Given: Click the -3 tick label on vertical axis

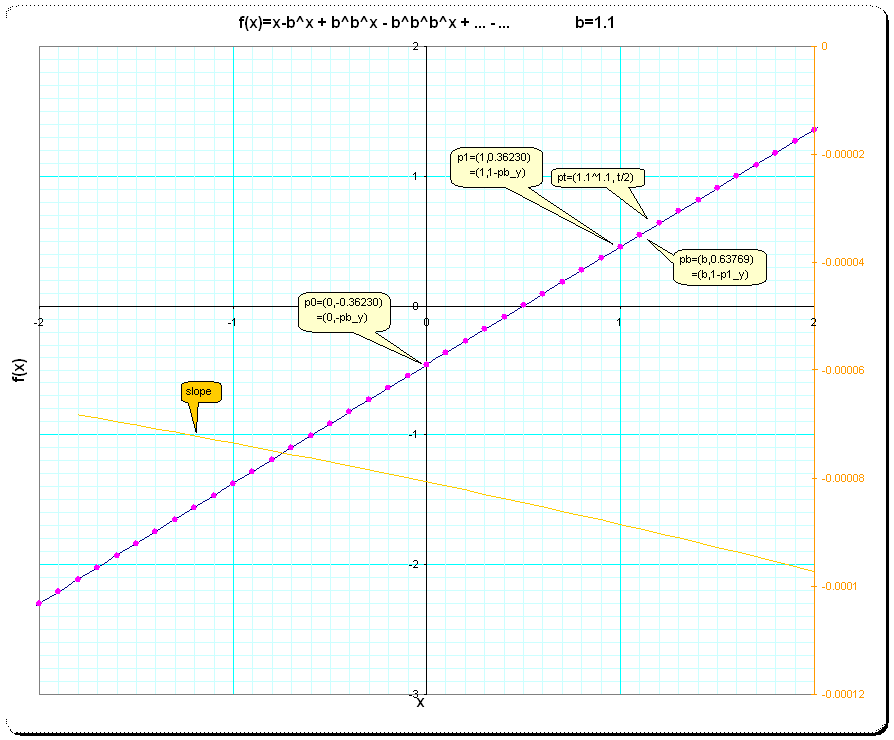Looking at the screenshot, I should point(416,693).
